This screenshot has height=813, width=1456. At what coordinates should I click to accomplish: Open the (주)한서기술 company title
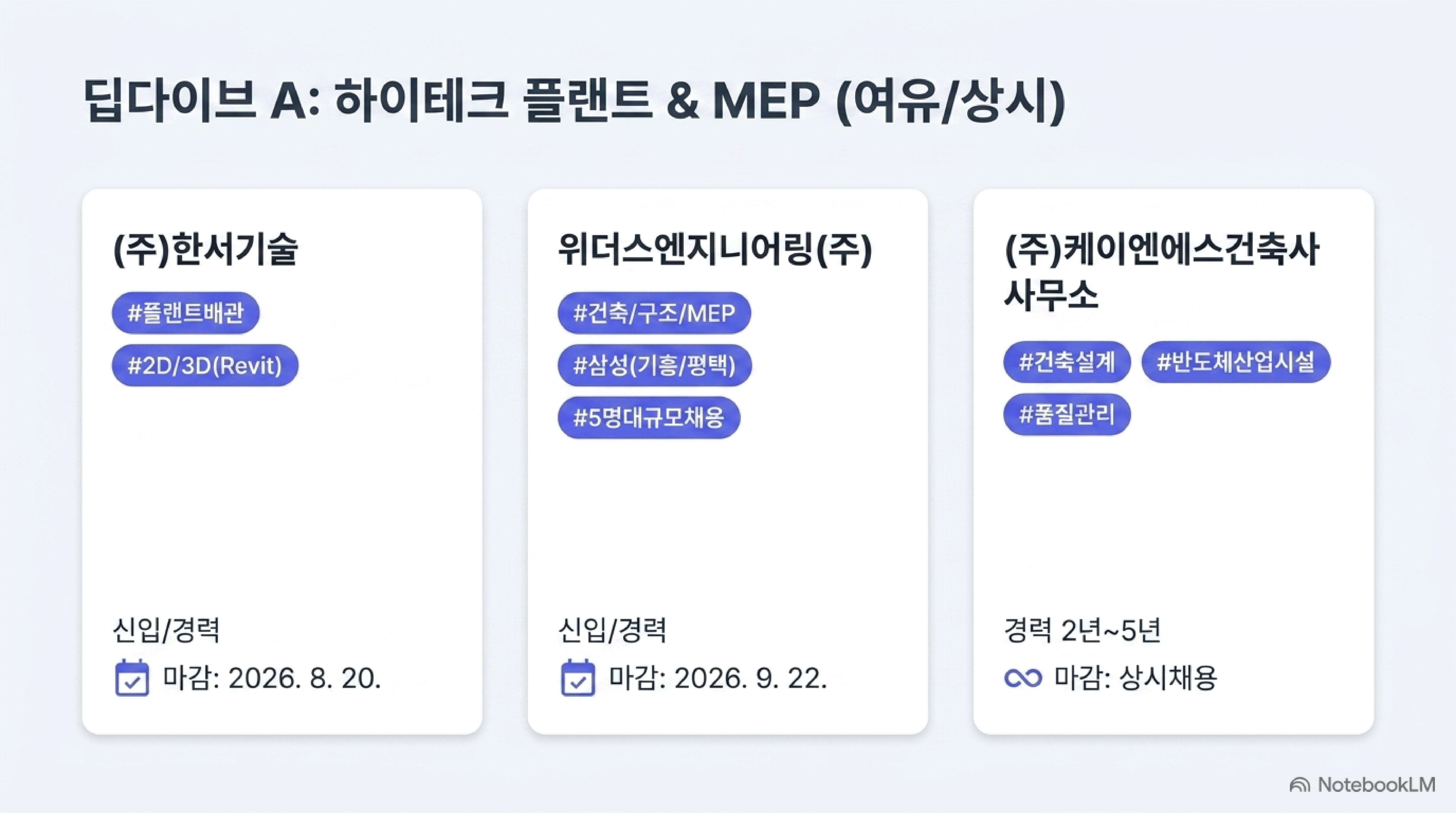click(x=206, y=249)
